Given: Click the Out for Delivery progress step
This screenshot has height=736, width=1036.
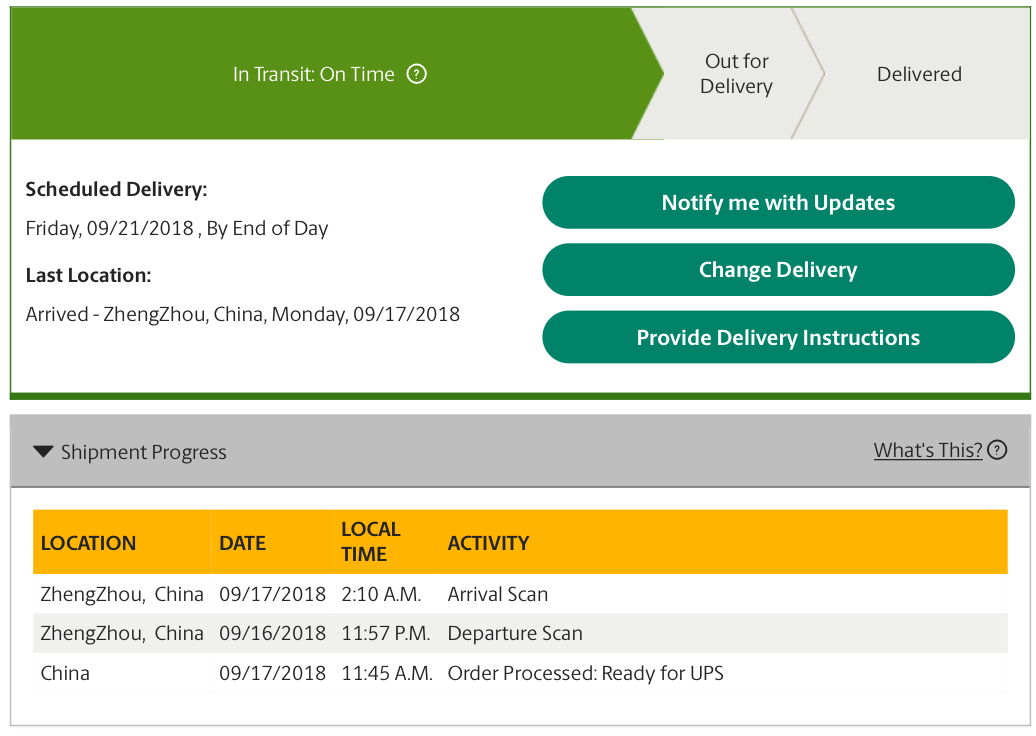Looking at the screenshot, I should pyautogui.click(x=737, y=73).
